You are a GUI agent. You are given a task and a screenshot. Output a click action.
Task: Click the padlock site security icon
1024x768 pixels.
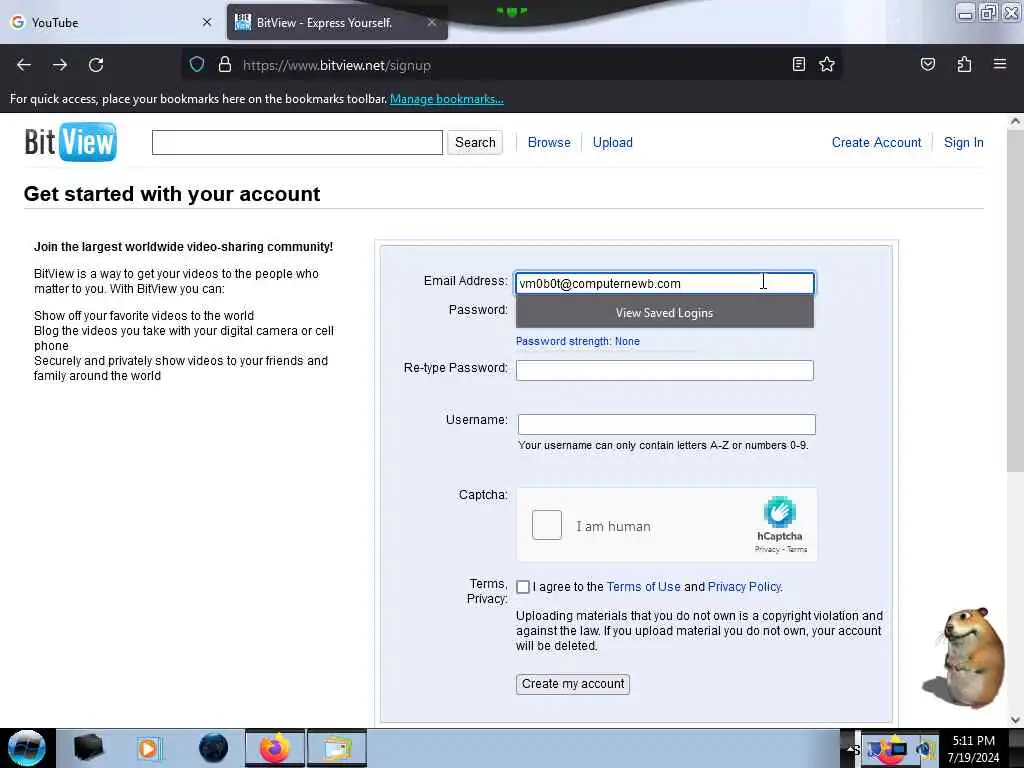225,65
